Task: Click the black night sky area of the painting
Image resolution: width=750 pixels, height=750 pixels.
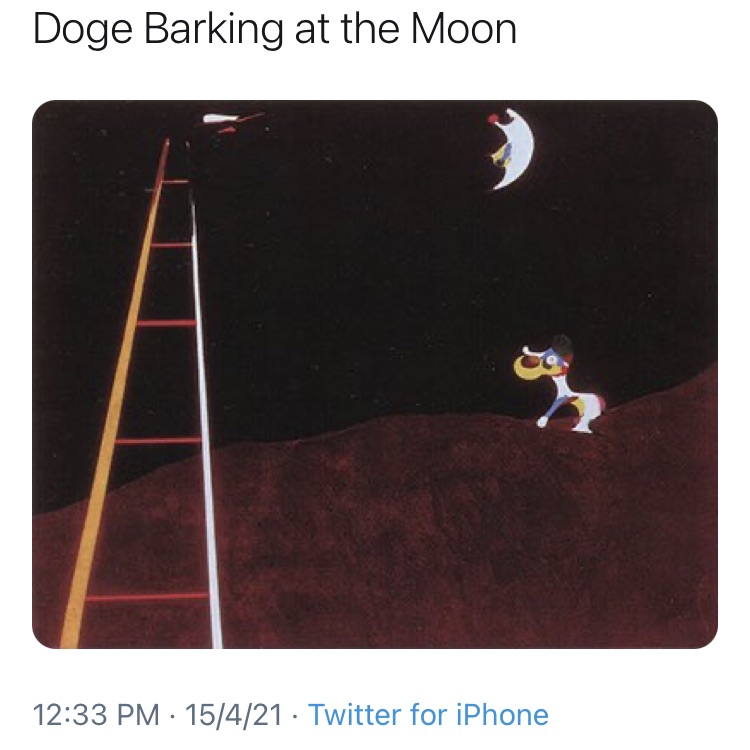Action: coord(350,250)
